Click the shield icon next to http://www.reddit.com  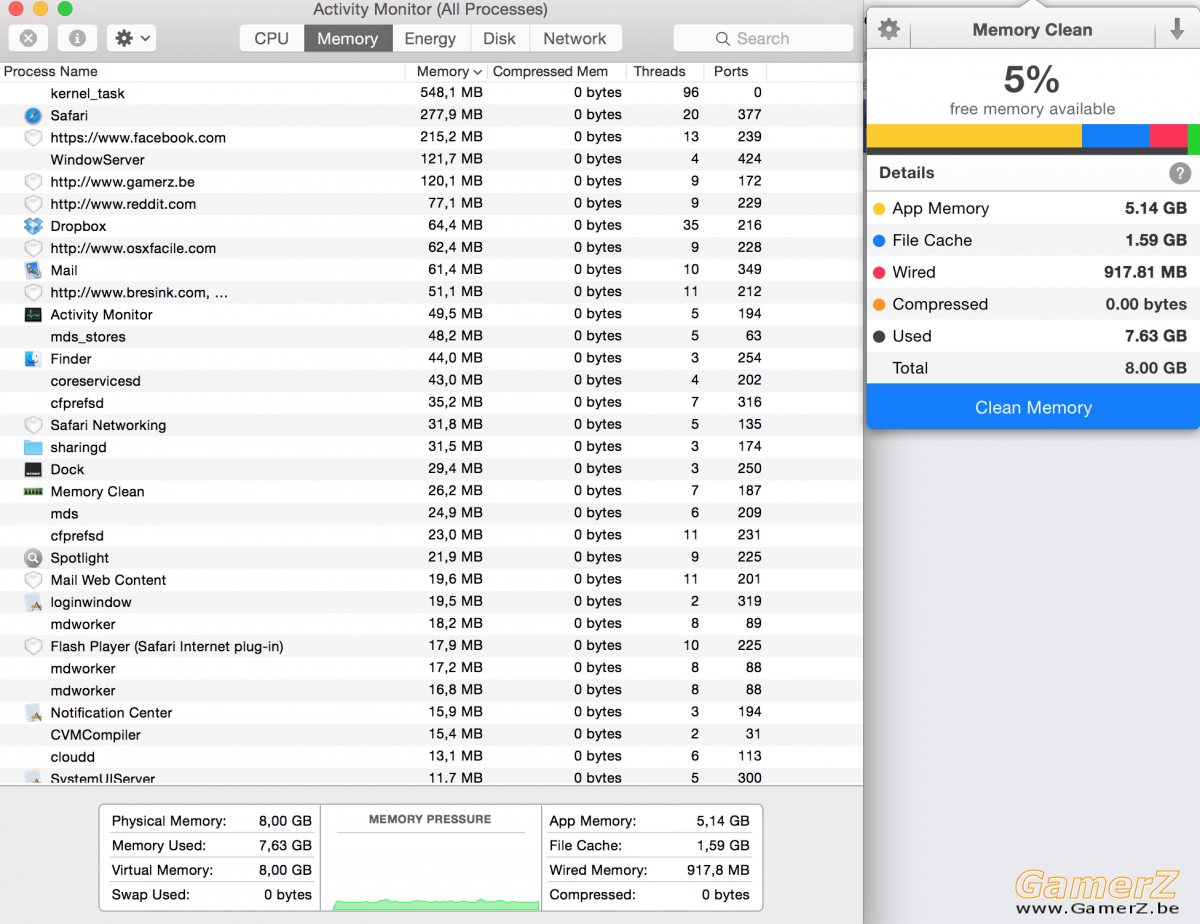33,204
